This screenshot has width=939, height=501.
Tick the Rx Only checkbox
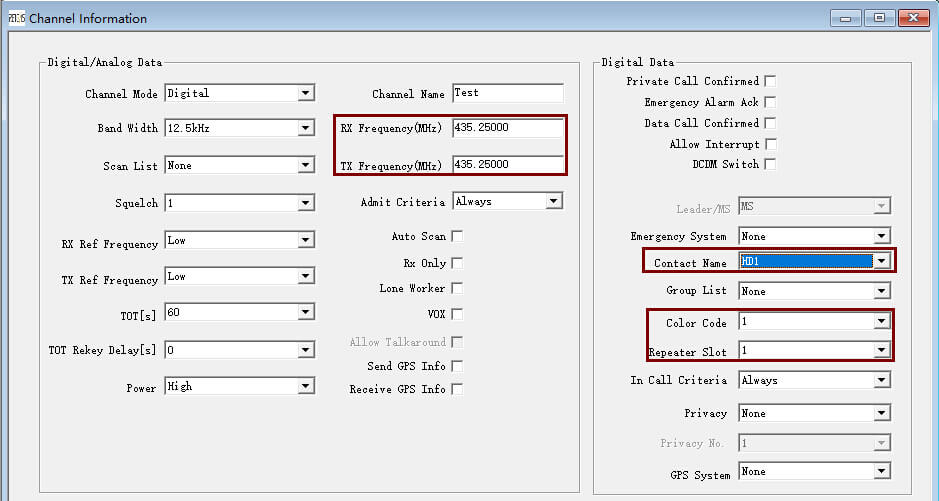(457, 263)
